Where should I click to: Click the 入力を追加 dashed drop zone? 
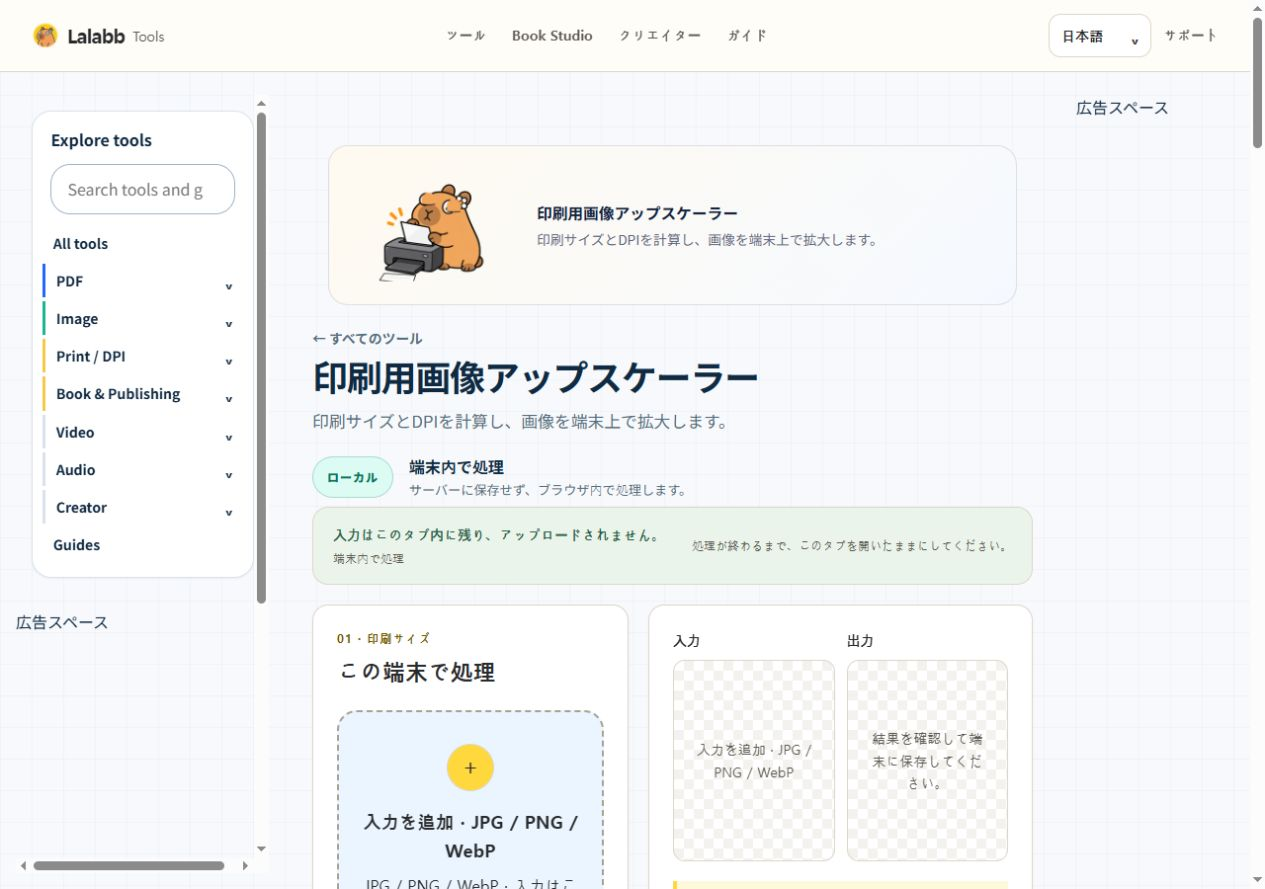(x=470, y=800)
